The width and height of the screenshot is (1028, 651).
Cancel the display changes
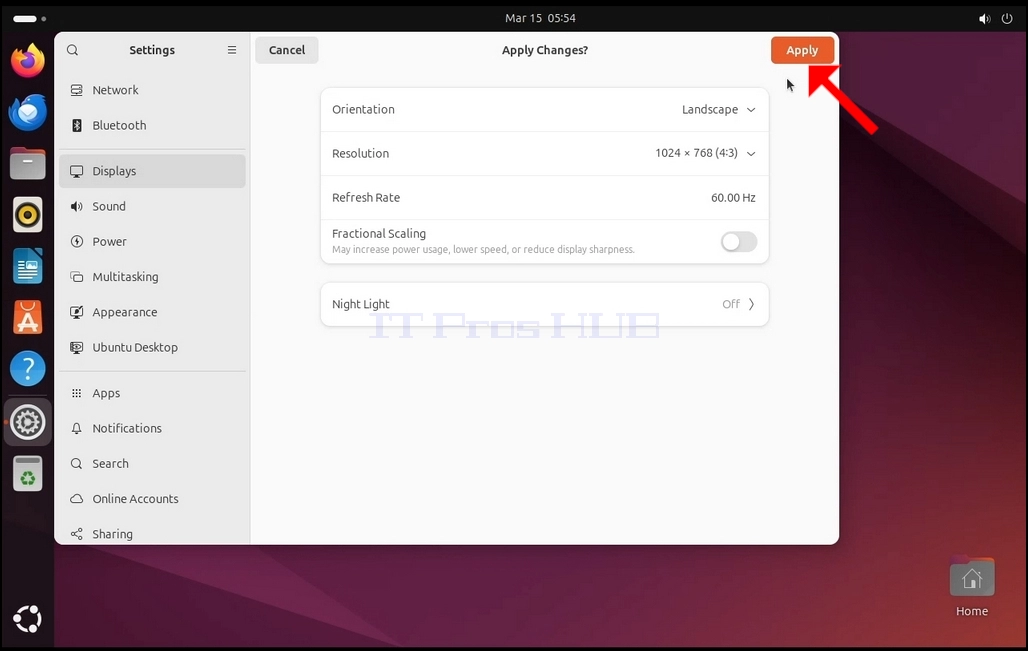point(287,50)
